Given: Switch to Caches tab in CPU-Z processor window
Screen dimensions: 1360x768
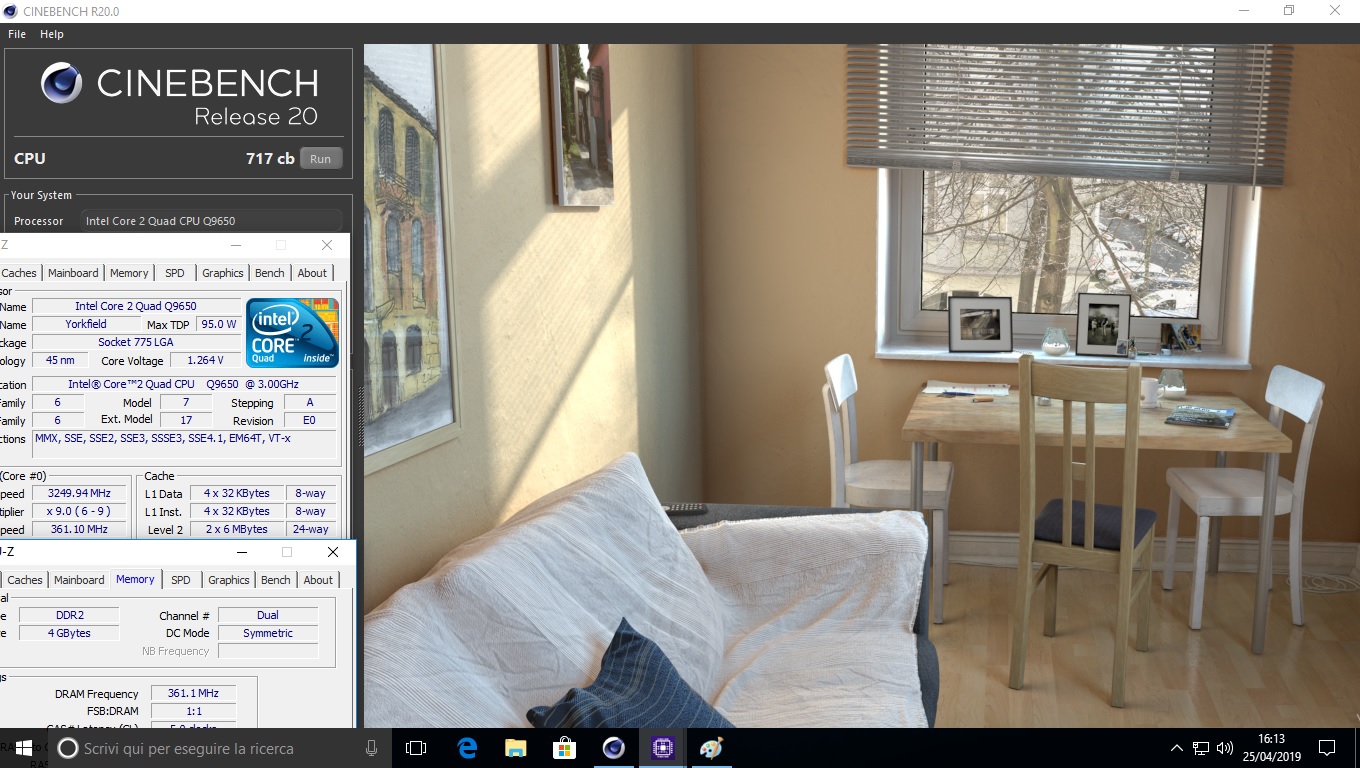Looking at the screenshot, I should 19,273.
